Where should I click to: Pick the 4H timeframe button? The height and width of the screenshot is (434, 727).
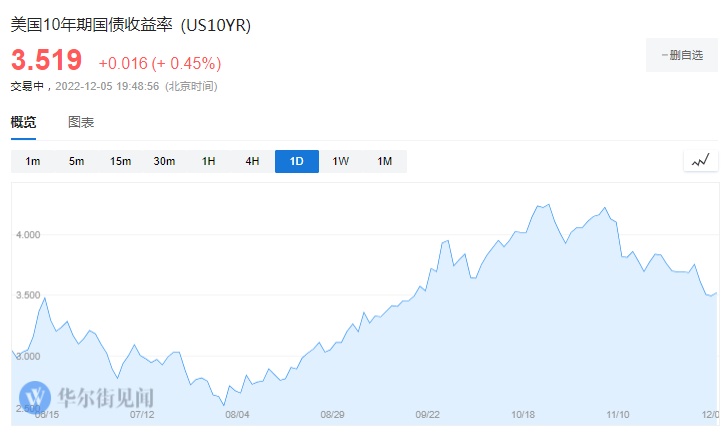[x=253, y=161]
